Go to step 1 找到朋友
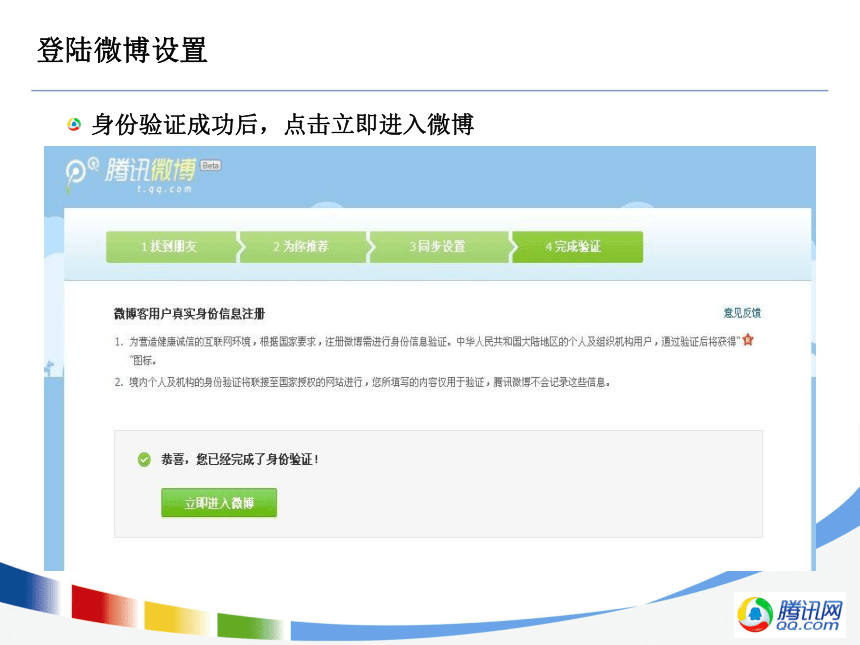Viewport: 860px width, 645px height. pos(171,247)
